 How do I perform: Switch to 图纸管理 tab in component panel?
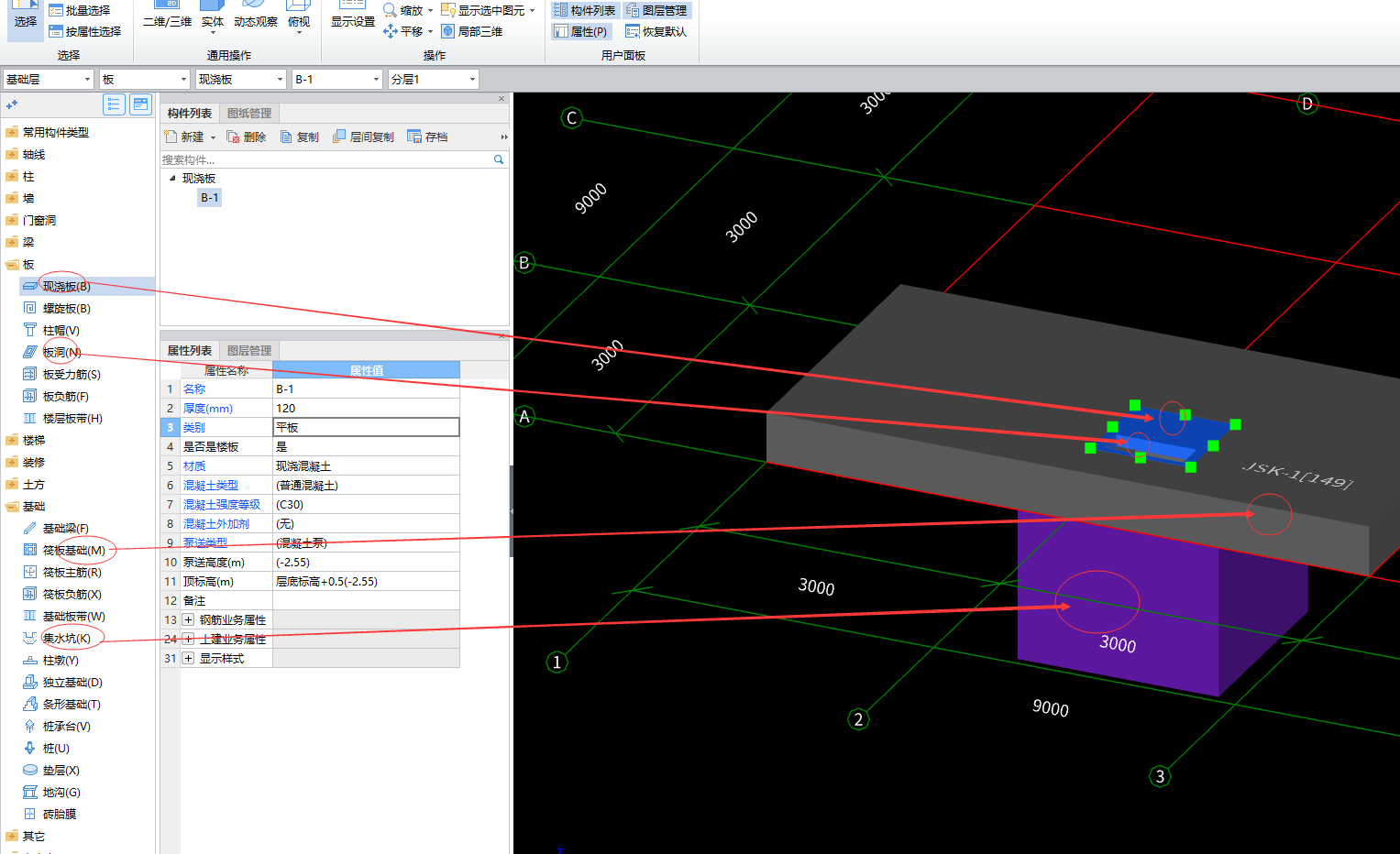[x=249, y=114]
